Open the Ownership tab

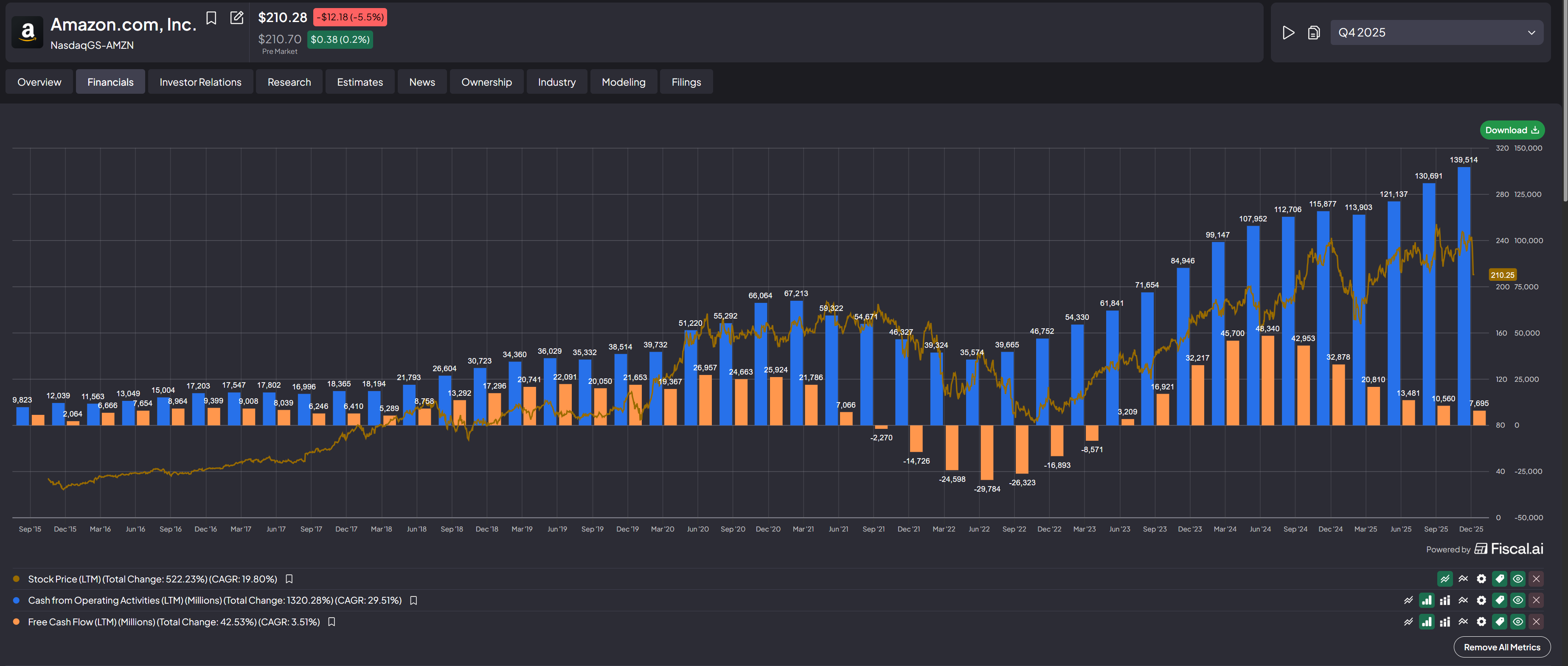[x=486, y=82]
